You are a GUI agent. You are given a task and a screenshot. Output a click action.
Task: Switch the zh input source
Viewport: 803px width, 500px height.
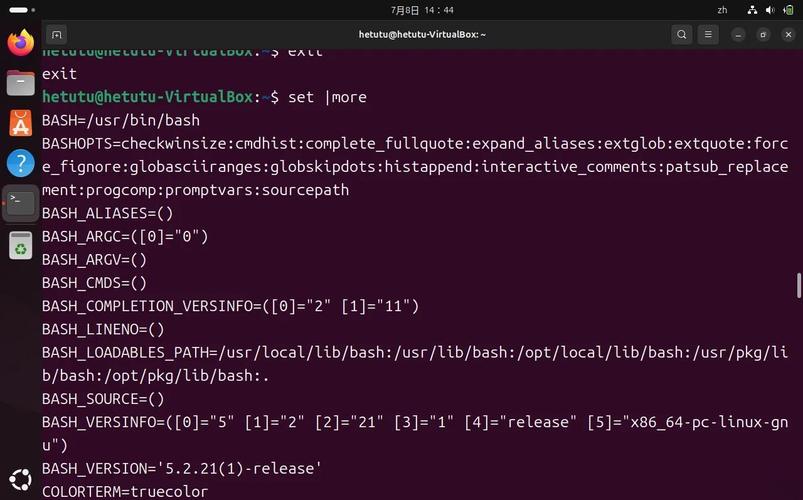[x=722, y=10]
